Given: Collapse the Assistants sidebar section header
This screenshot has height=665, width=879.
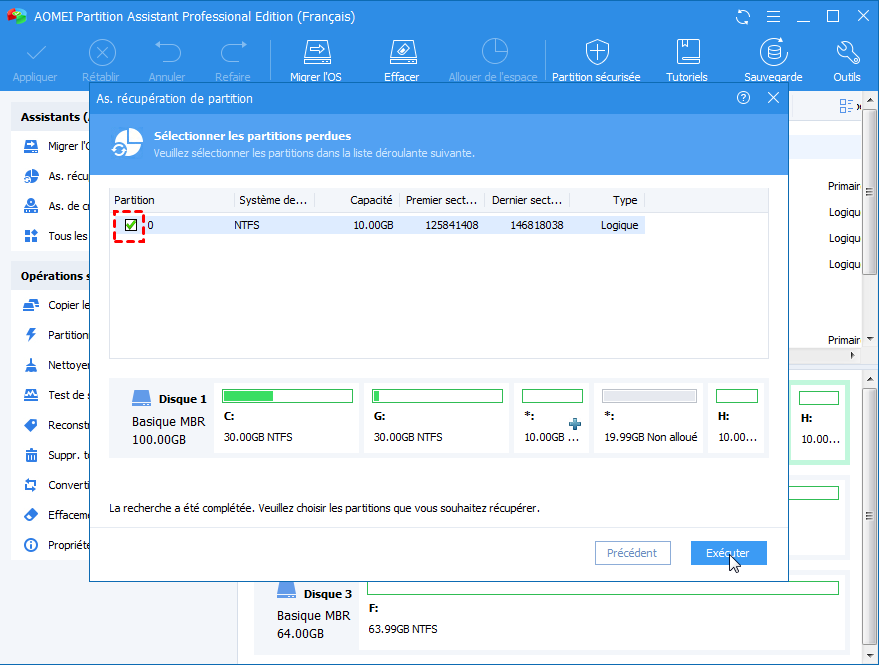Looking at the screenshot, I should coord(51,117).
